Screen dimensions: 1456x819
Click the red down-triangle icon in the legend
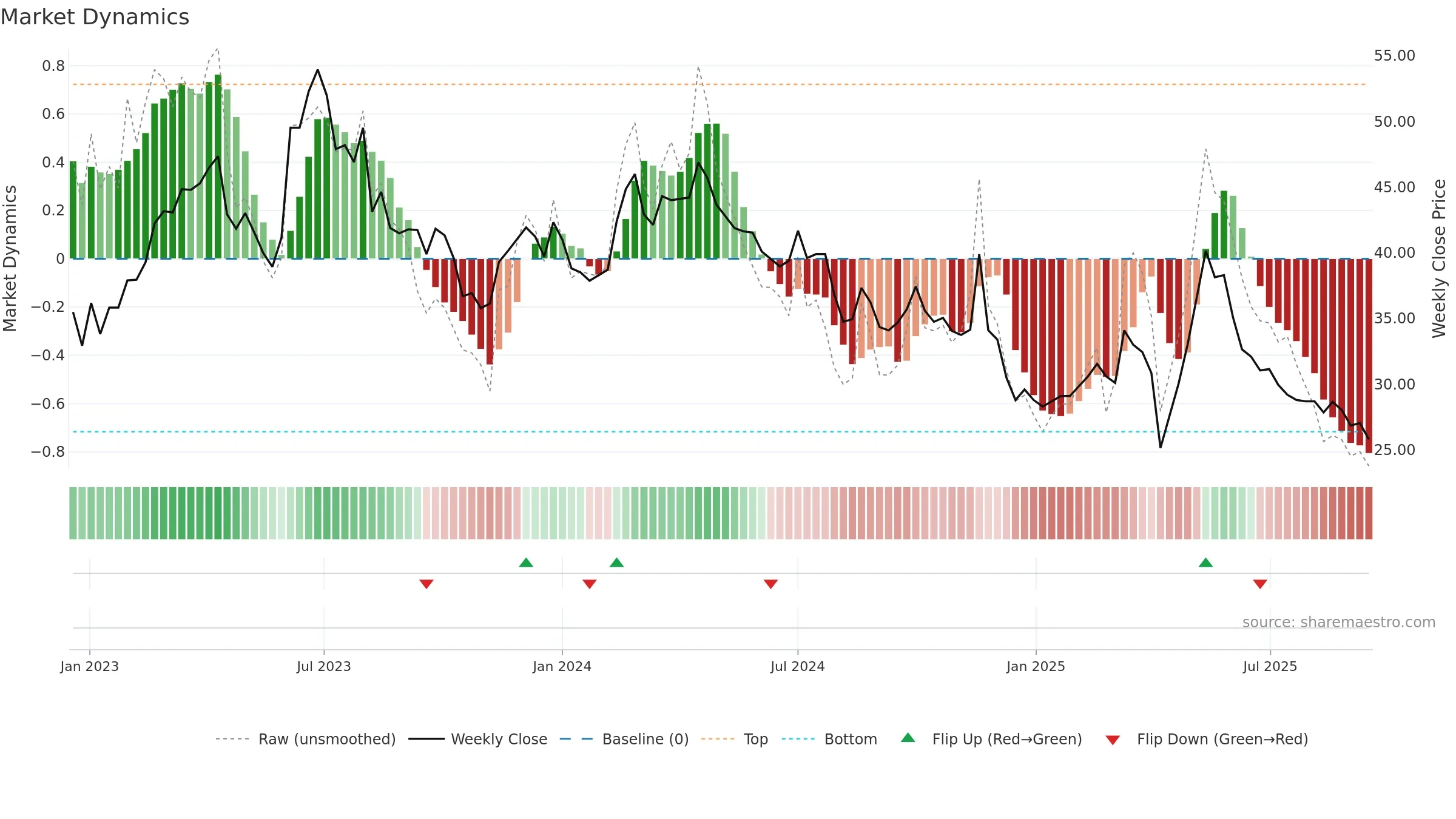[x=1113, y=740]
